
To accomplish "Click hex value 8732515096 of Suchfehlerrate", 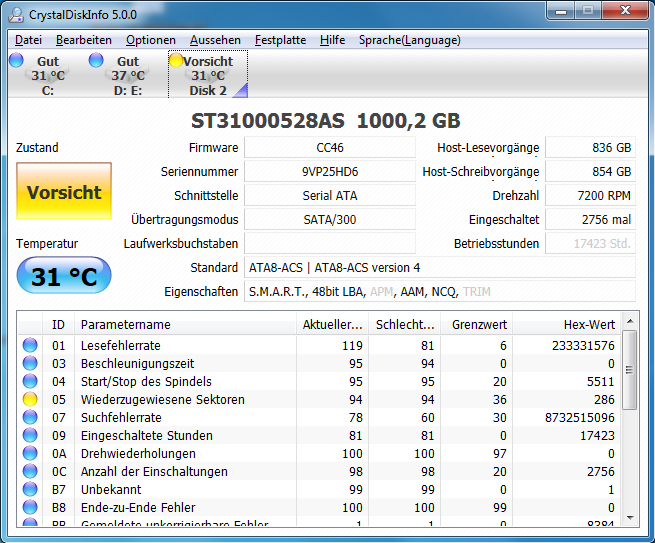I will [x=580, y=417].
